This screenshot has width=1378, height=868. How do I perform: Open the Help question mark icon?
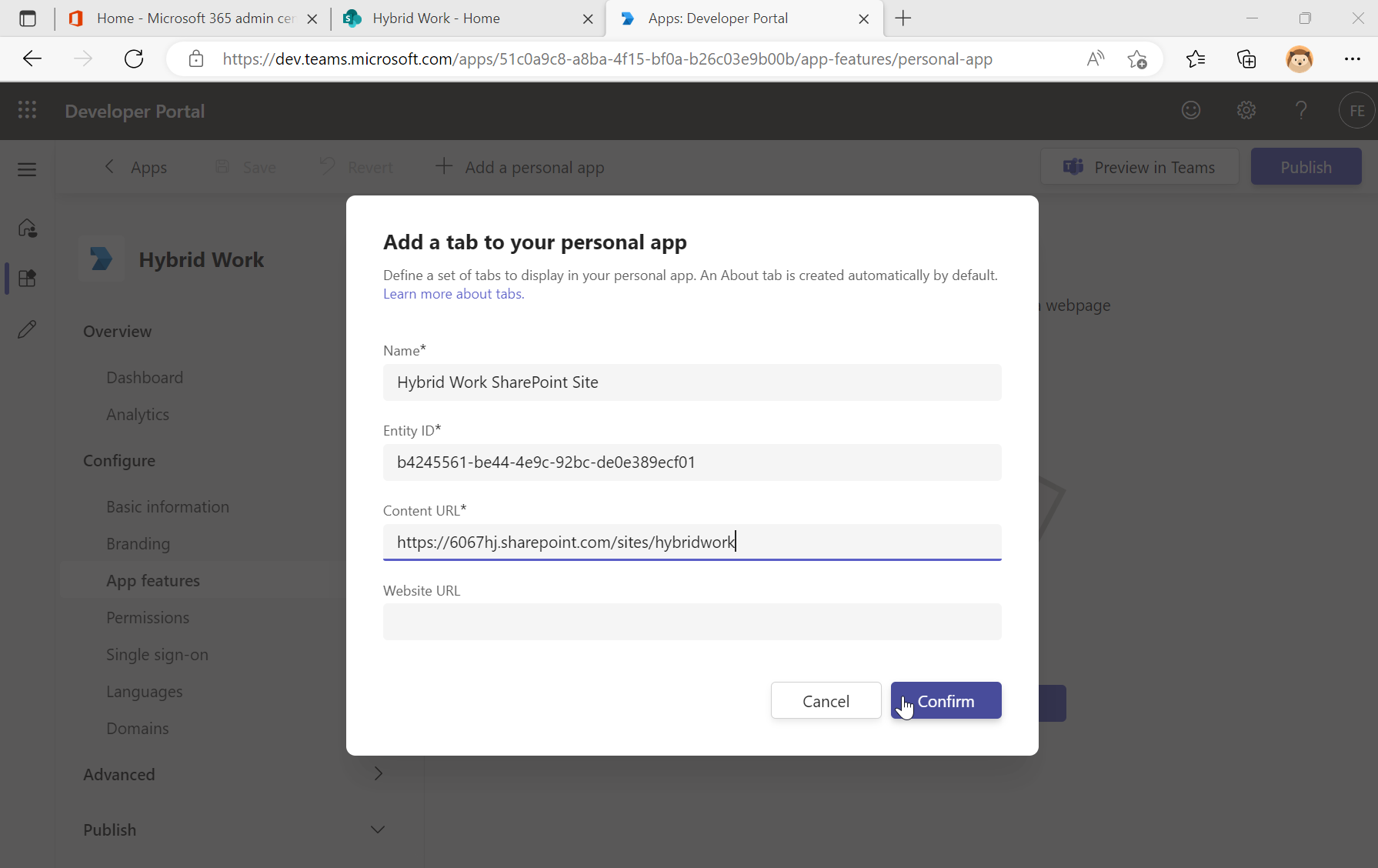pos(1300,110)
